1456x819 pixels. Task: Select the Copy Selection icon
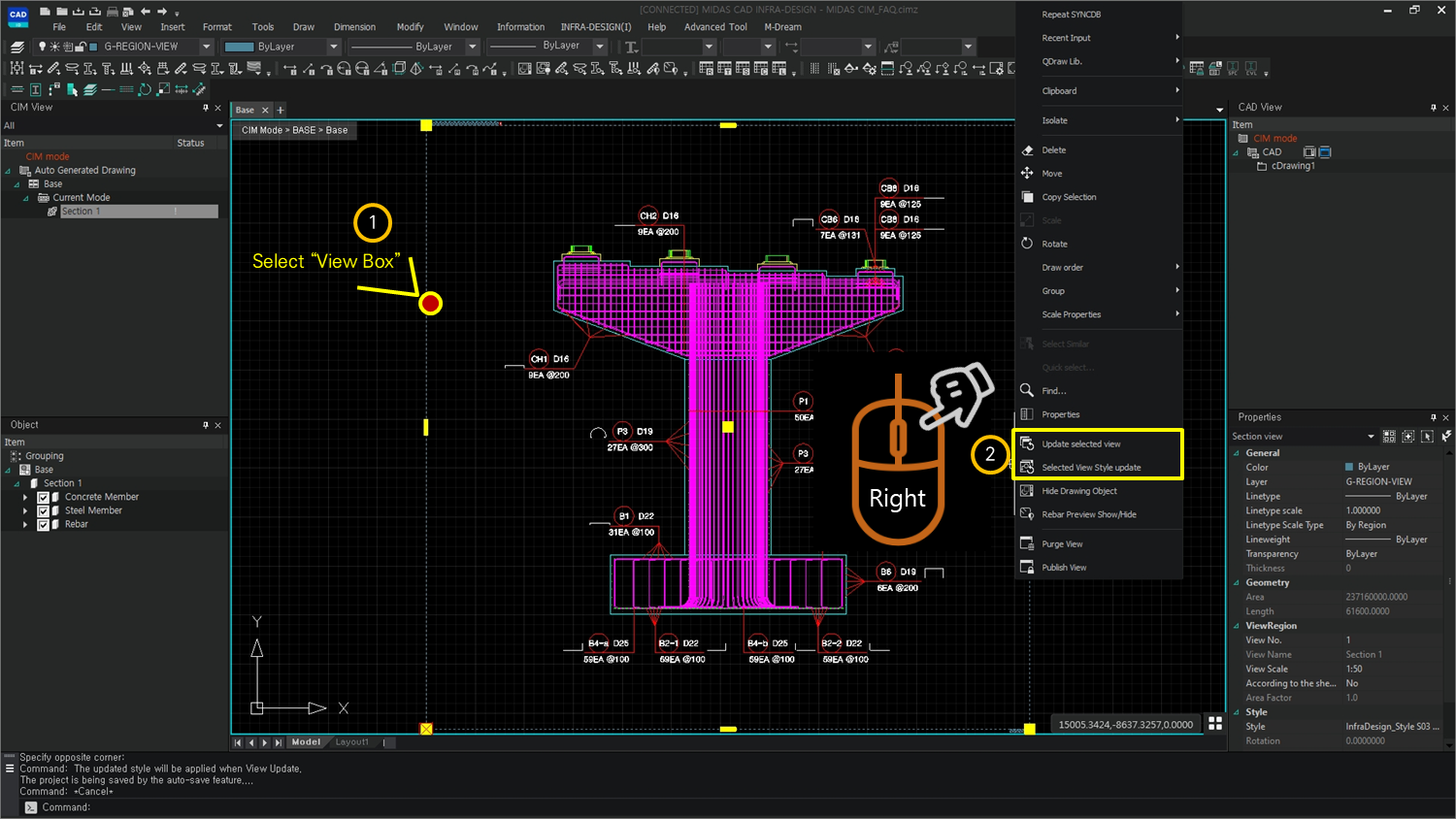(x=1027, y=196)
